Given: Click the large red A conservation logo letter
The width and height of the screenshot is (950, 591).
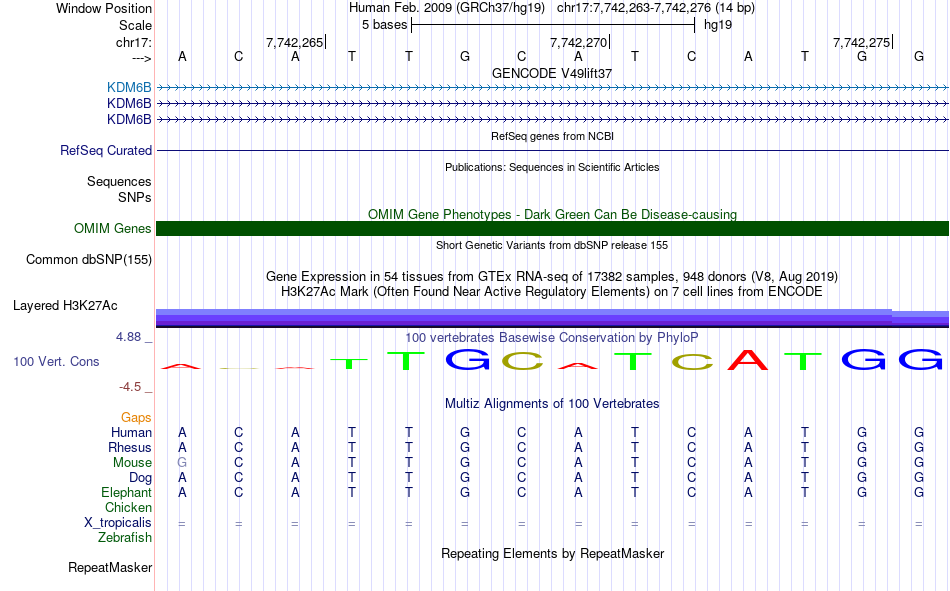Looking at the screenshot, I should pyautogui.click(x=748, y=360).
